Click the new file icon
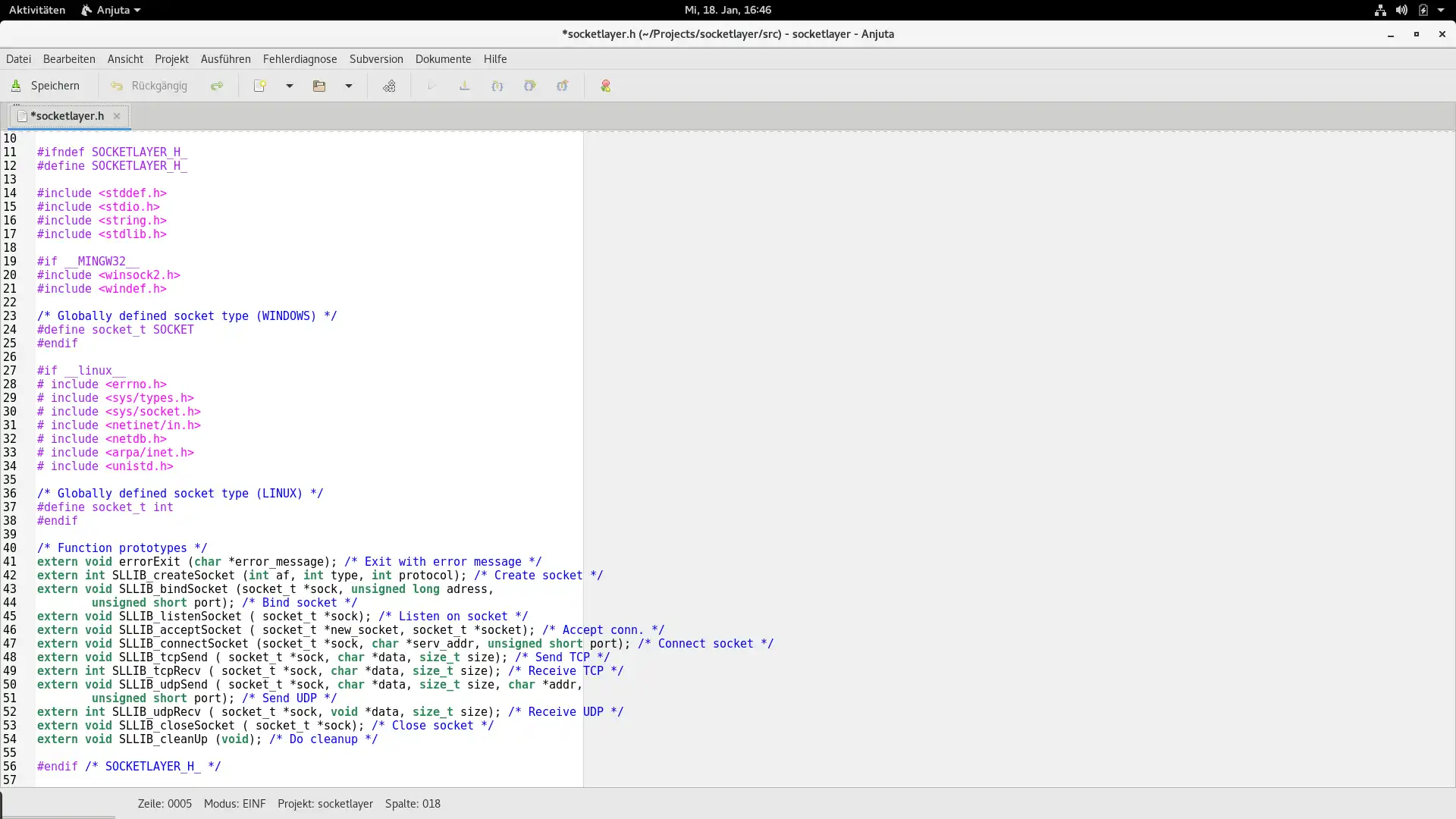Viewport: 1456px width, 819px height. point(260,86)
